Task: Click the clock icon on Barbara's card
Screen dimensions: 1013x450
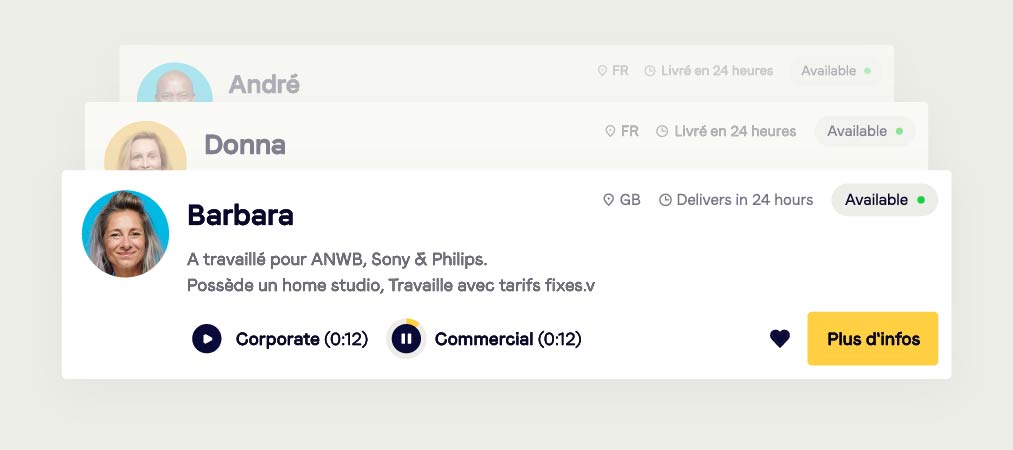Action: click(665, 200)
